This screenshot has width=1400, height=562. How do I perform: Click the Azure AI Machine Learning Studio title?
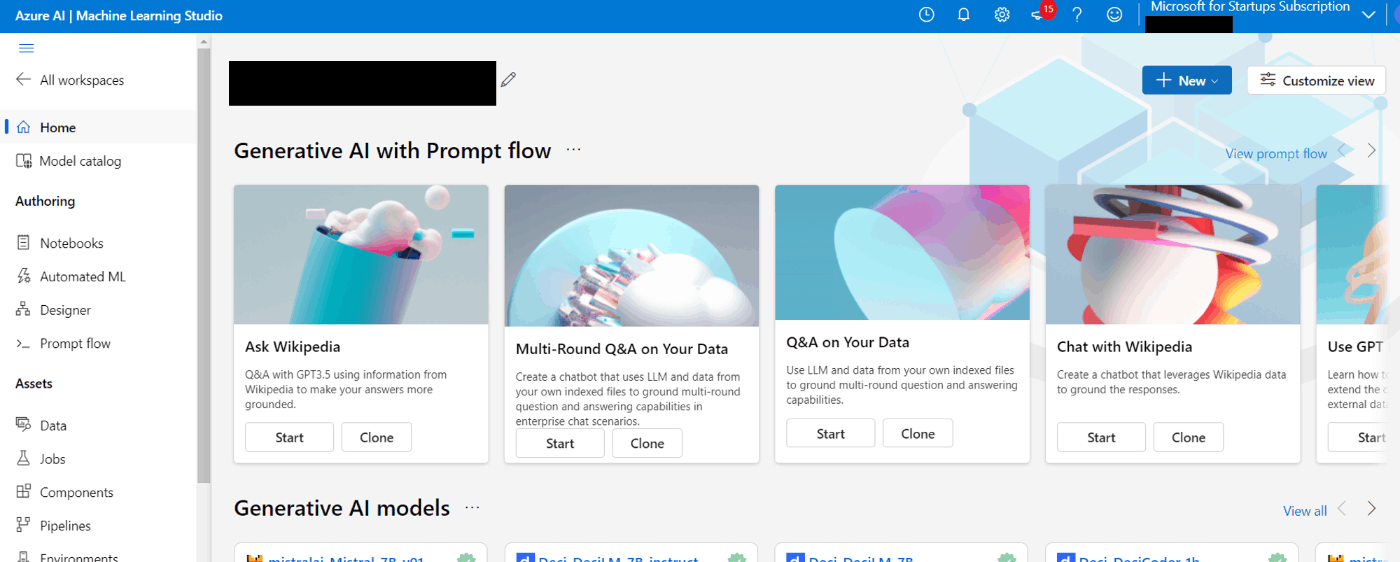point(119,16)
